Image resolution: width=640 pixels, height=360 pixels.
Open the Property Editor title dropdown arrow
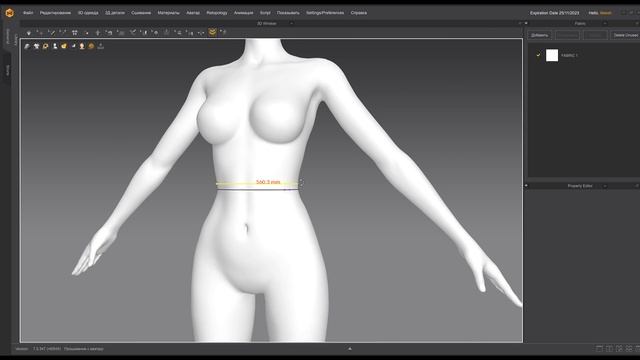coord(604,186)
